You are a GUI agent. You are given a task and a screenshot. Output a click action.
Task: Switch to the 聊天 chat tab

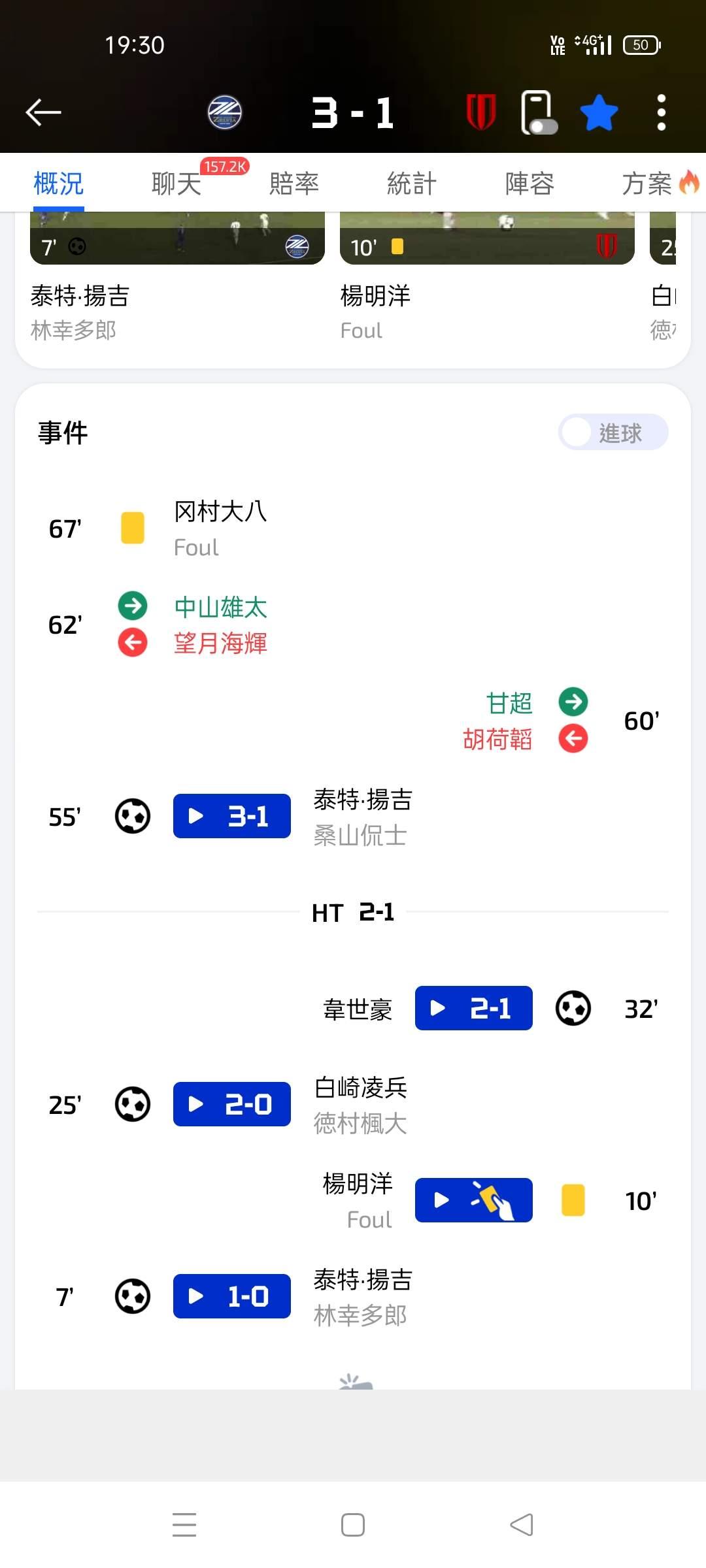pos(176,184)
